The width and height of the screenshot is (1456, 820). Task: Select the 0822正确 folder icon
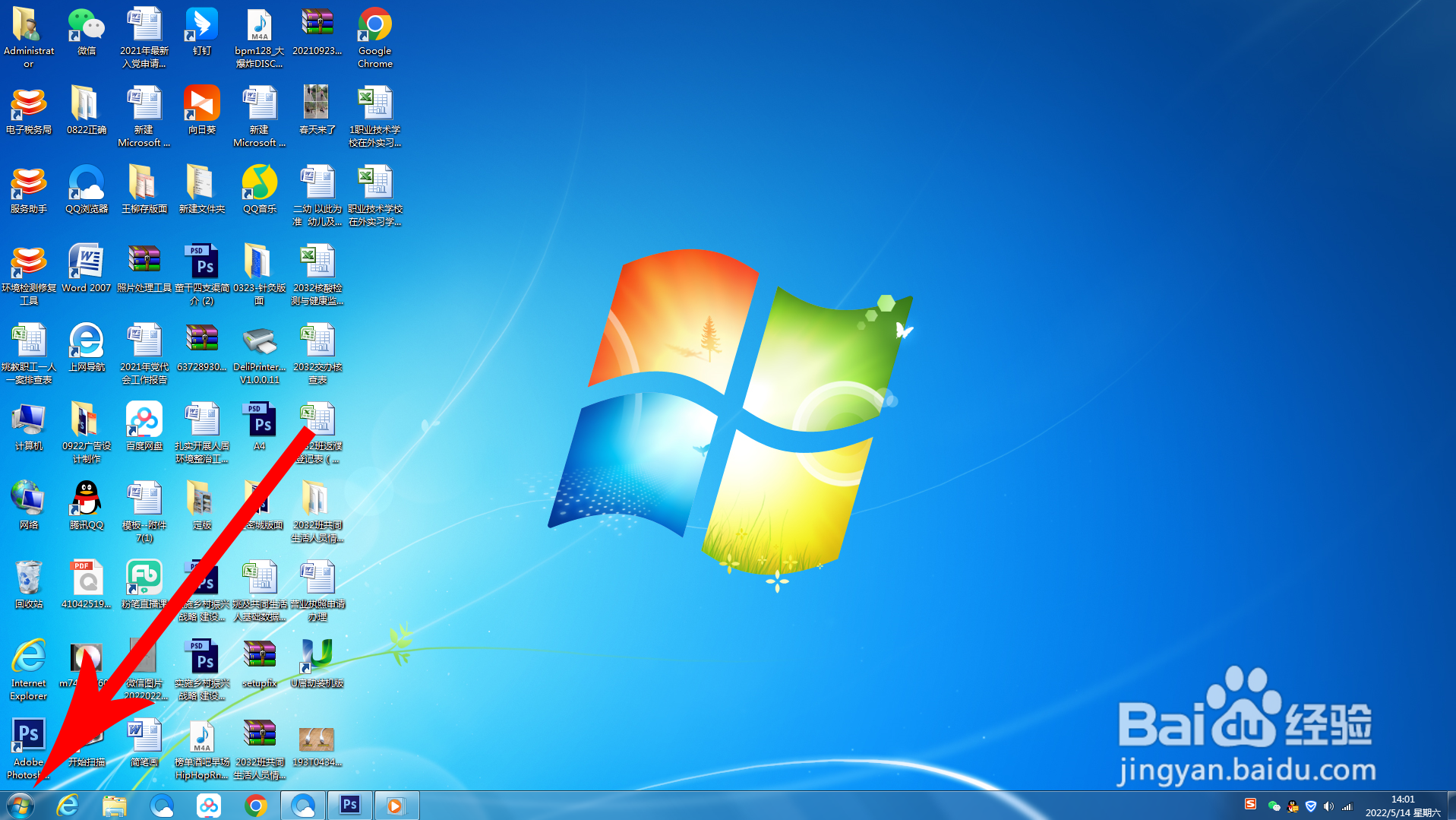click(87, 111)
